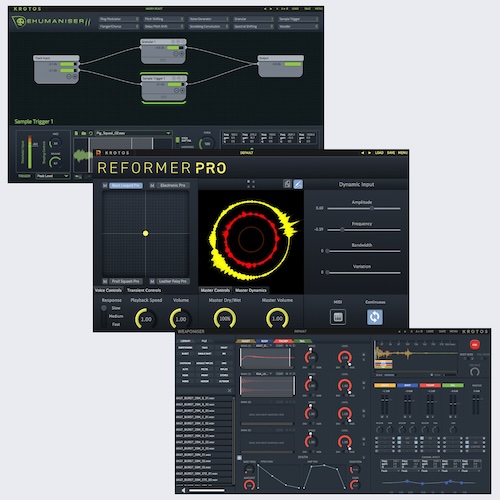Click the Variation slider in Dynamic Input

pyautogui.click(x=364, y=272)
